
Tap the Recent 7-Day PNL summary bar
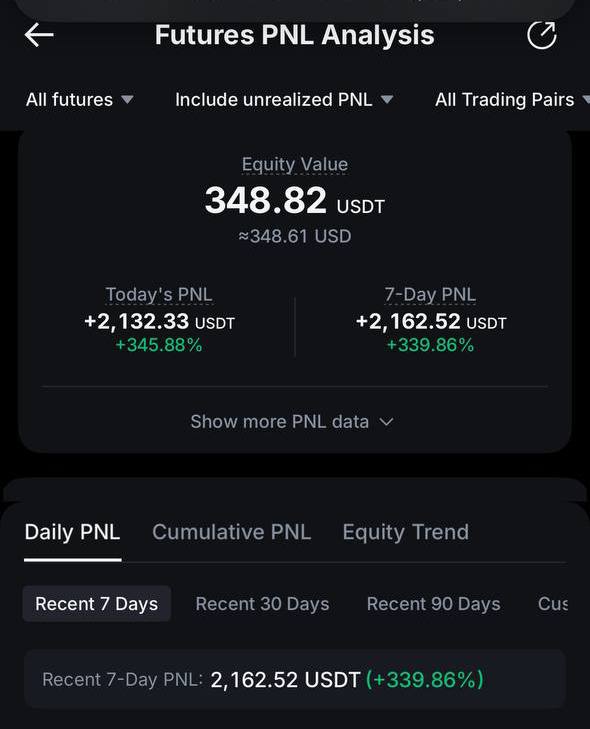tap(295, 679)
